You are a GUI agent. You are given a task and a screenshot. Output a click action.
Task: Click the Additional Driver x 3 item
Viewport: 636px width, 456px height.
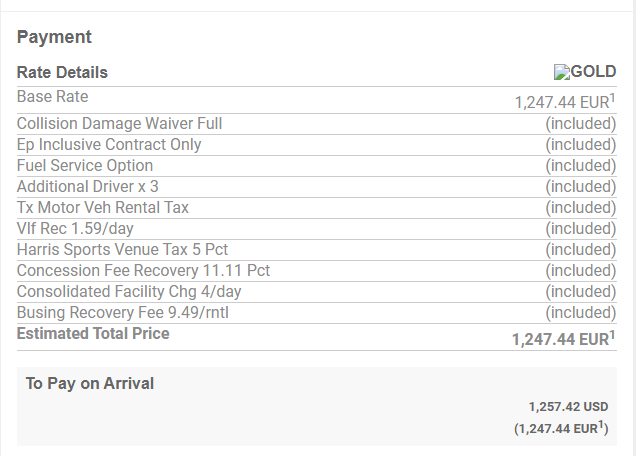(88, 187)
